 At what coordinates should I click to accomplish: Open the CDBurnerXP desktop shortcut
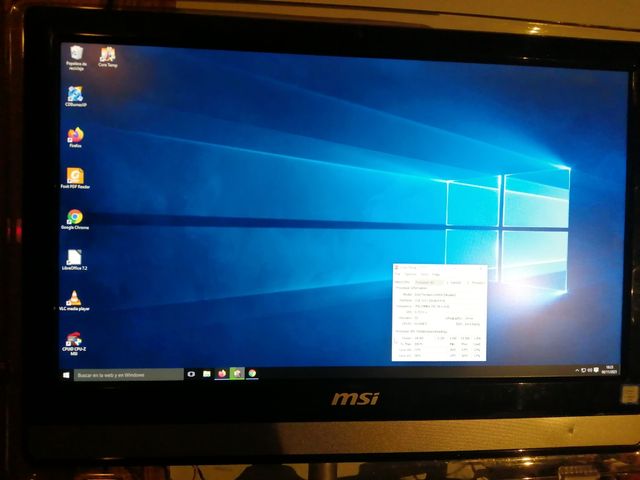point(75,95)
